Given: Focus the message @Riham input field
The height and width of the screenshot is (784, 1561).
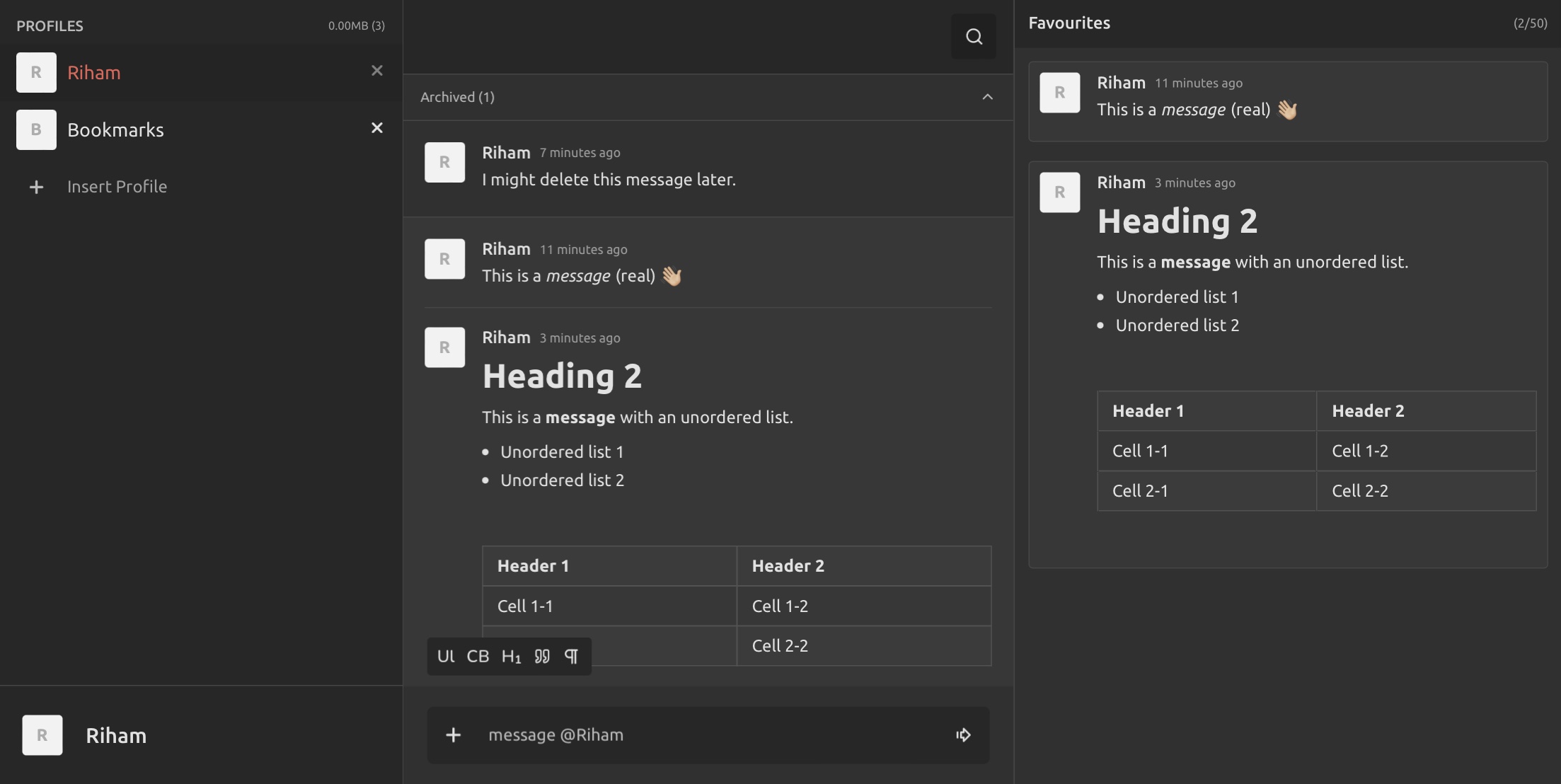Looking at the screenshot, I should coord(708,735).
